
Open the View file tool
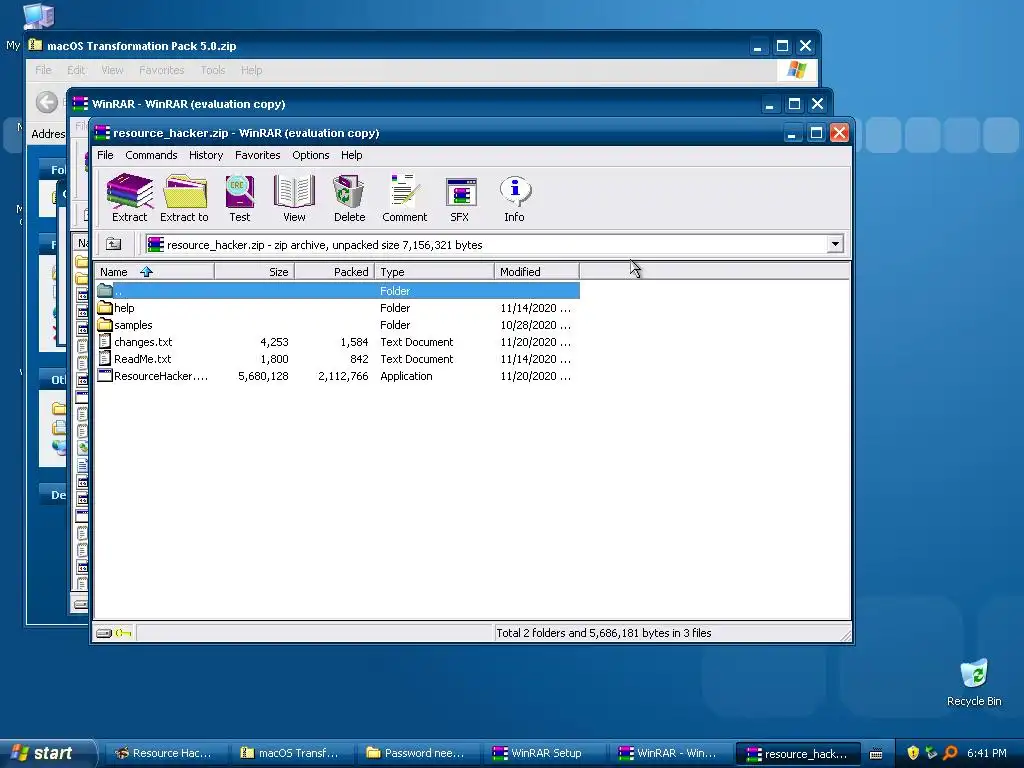point(294,198)
